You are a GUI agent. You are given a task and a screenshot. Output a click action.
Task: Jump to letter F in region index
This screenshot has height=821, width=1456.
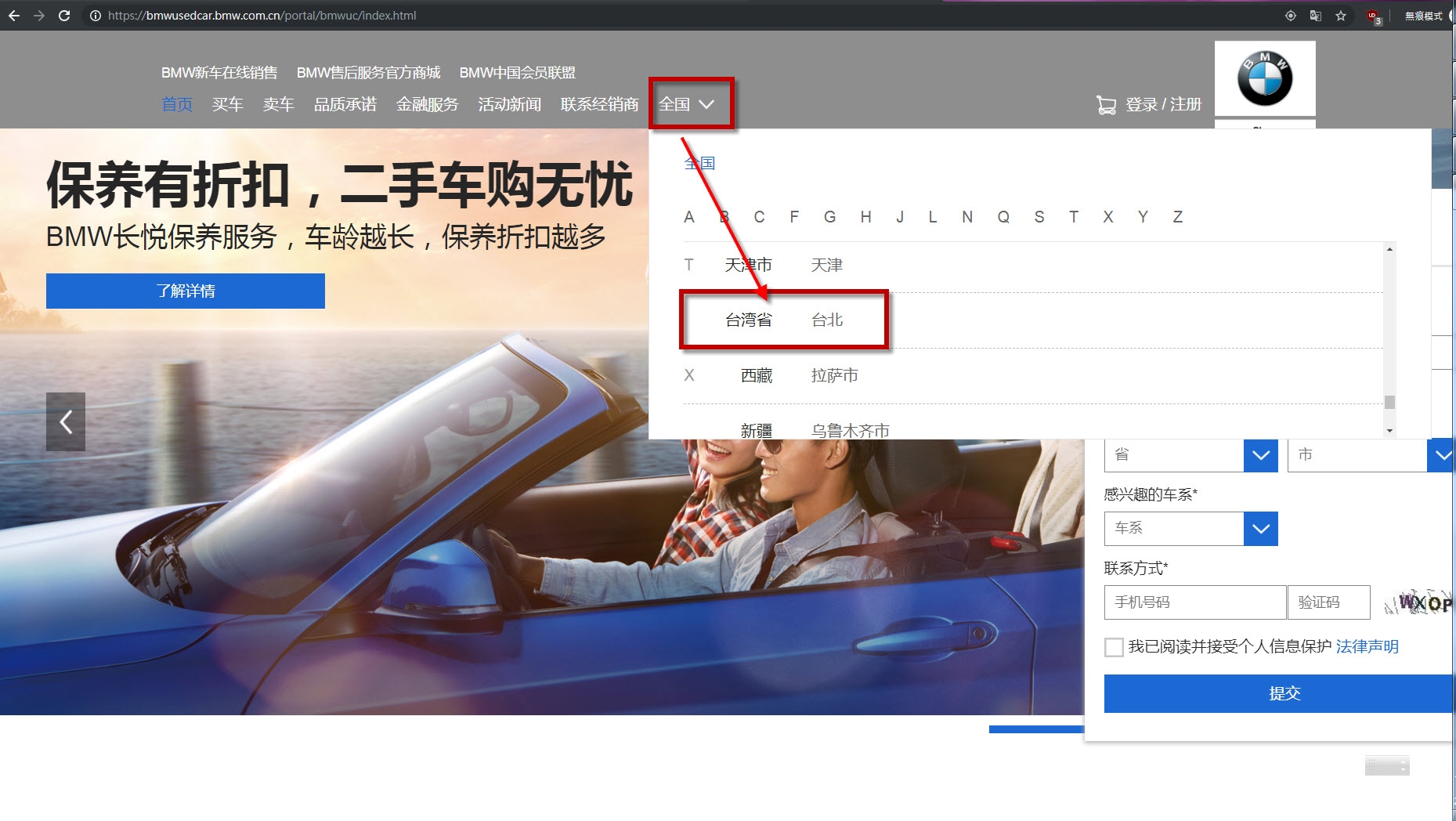pyautogui.click(x=794, y=217)
